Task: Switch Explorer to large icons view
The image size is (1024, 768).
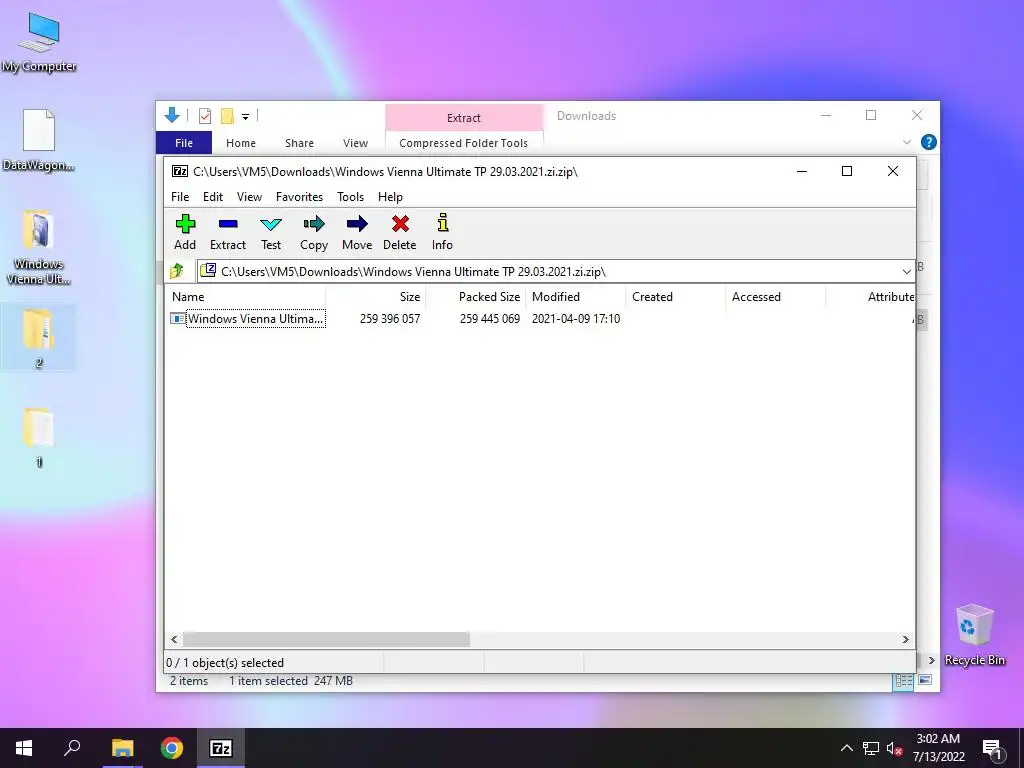Action: (x=925, y=680)
